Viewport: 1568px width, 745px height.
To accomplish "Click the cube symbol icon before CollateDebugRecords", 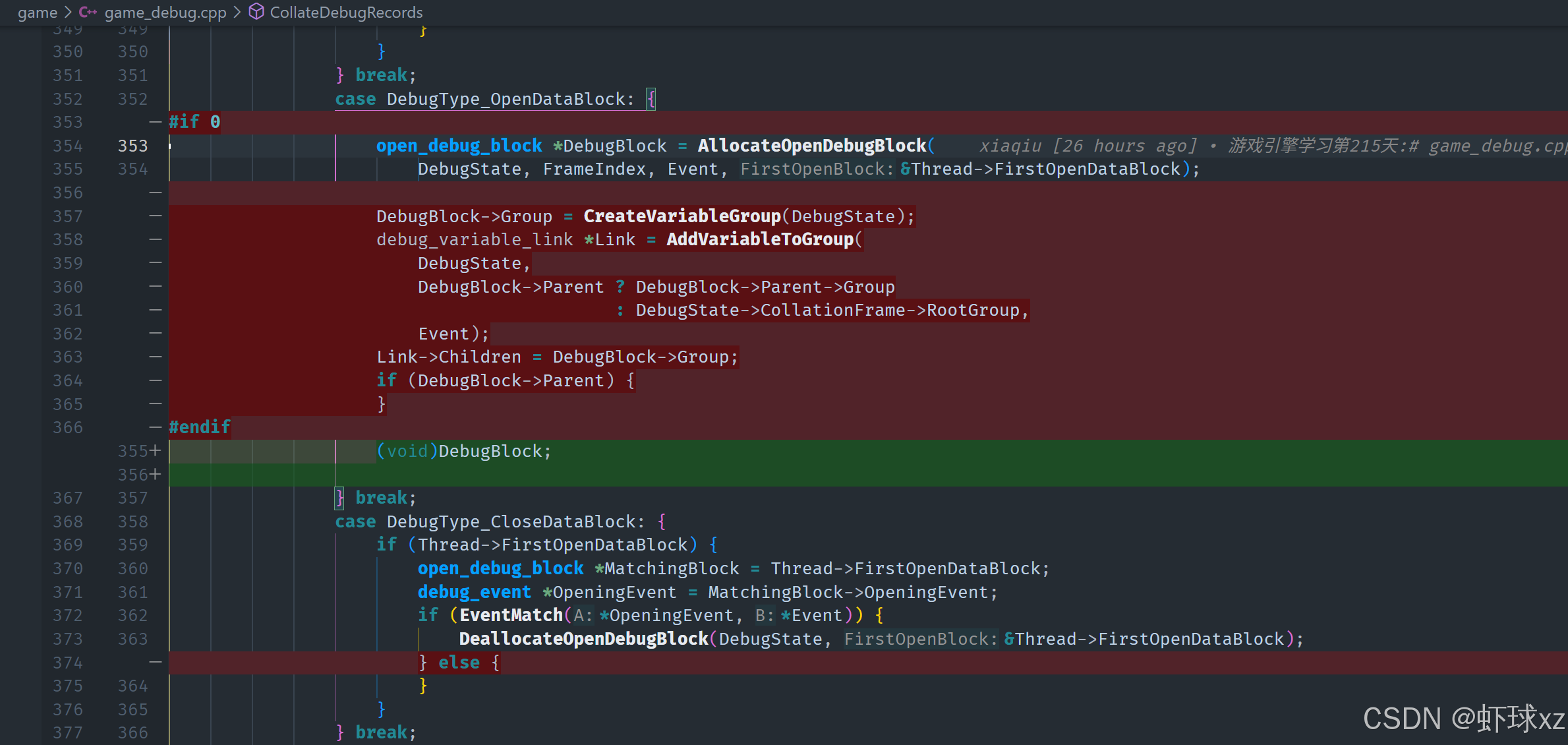I will [x=256, y=12].
